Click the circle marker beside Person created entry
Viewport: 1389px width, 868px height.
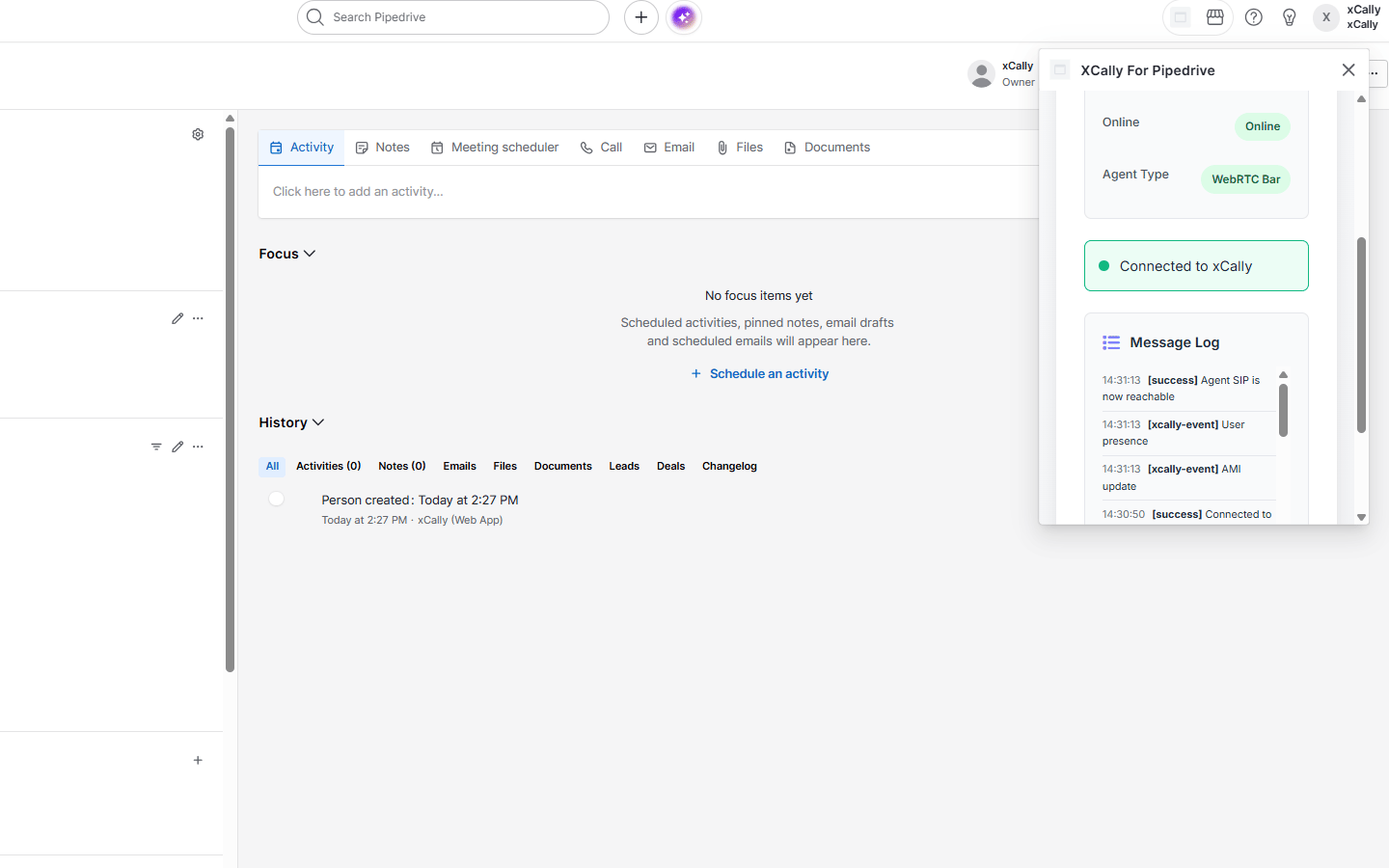tap(277, 499)
